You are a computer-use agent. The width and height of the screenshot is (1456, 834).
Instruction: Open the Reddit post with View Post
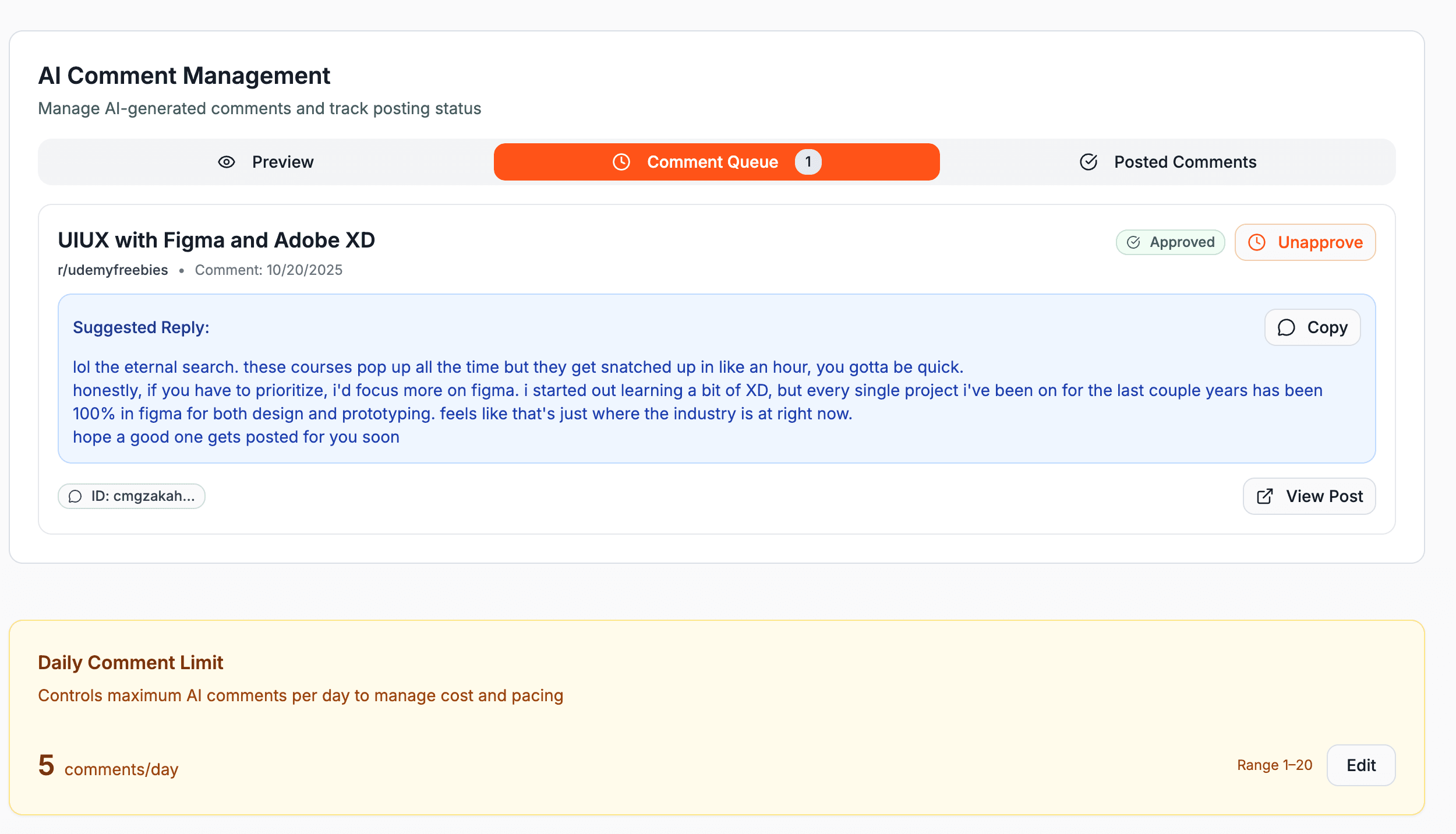tap(1309, 496)
